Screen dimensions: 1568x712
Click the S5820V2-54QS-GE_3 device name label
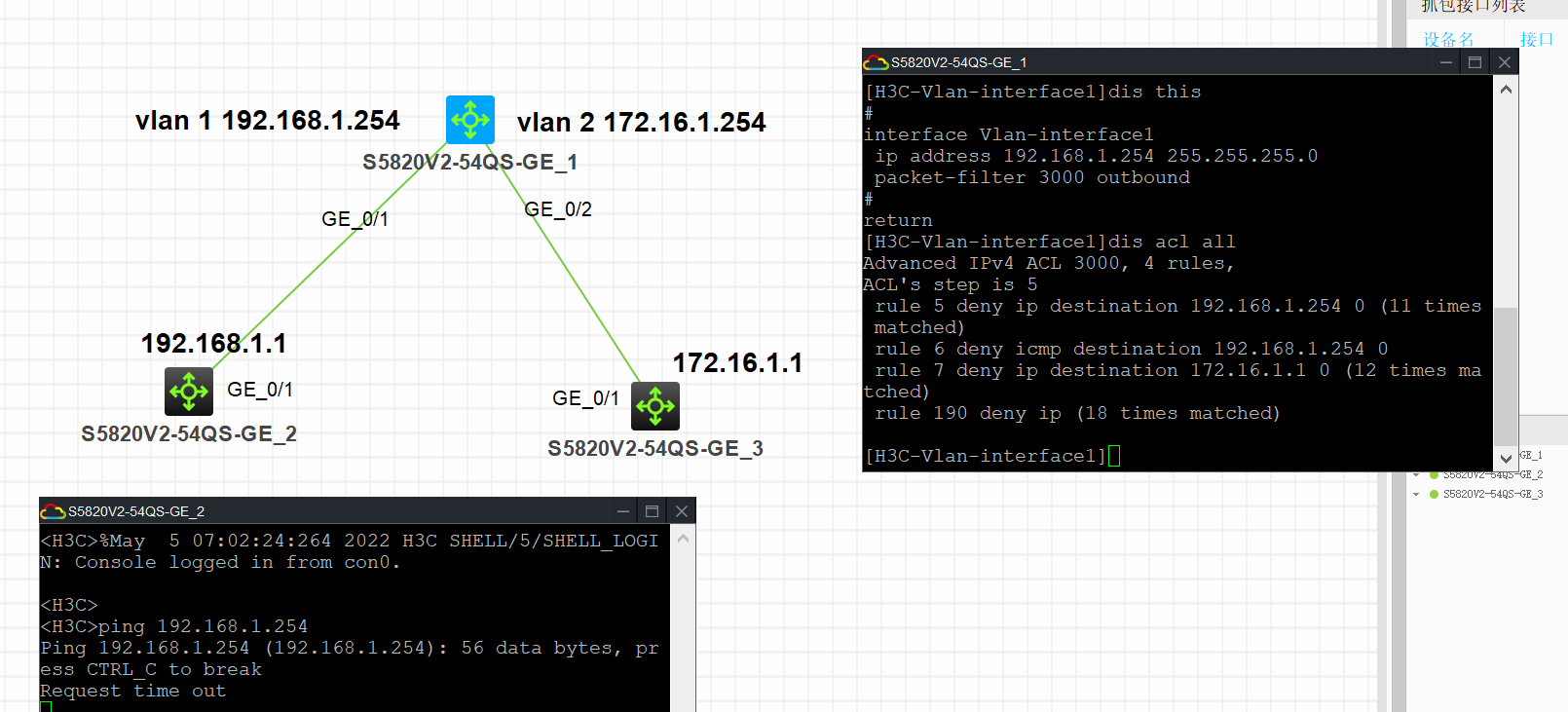(x=655, y=449)
